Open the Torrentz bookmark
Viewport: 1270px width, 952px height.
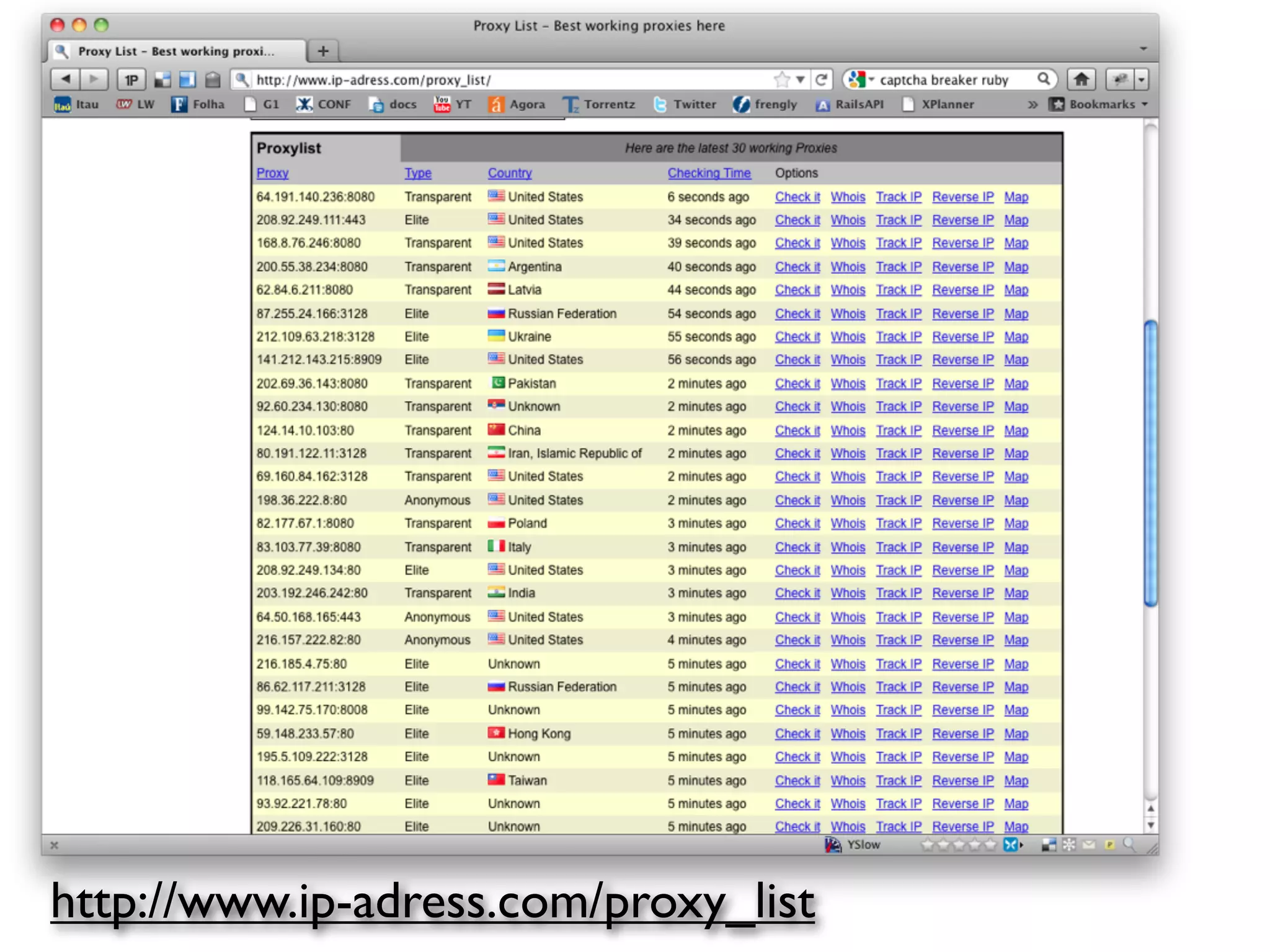(600, 104)
